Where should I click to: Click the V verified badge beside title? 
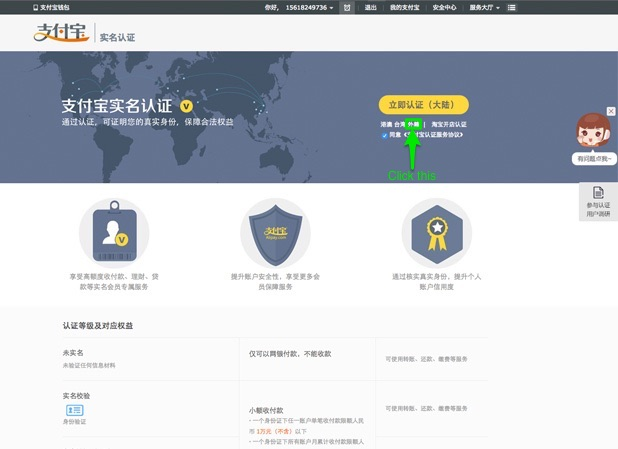pos(186,105)
